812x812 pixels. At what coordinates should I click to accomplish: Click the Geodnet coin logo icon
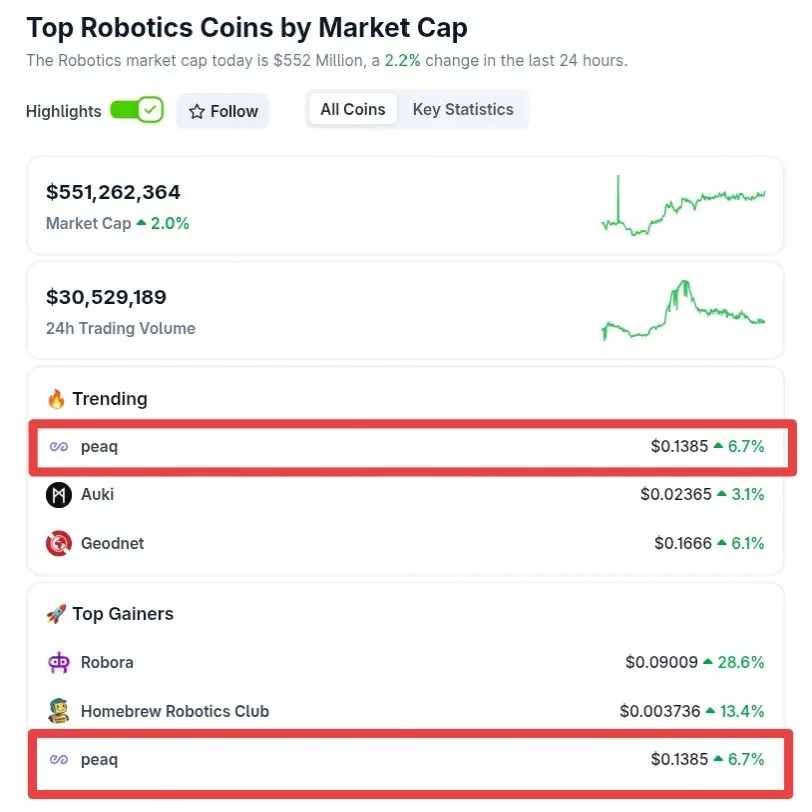pos(59,543)
